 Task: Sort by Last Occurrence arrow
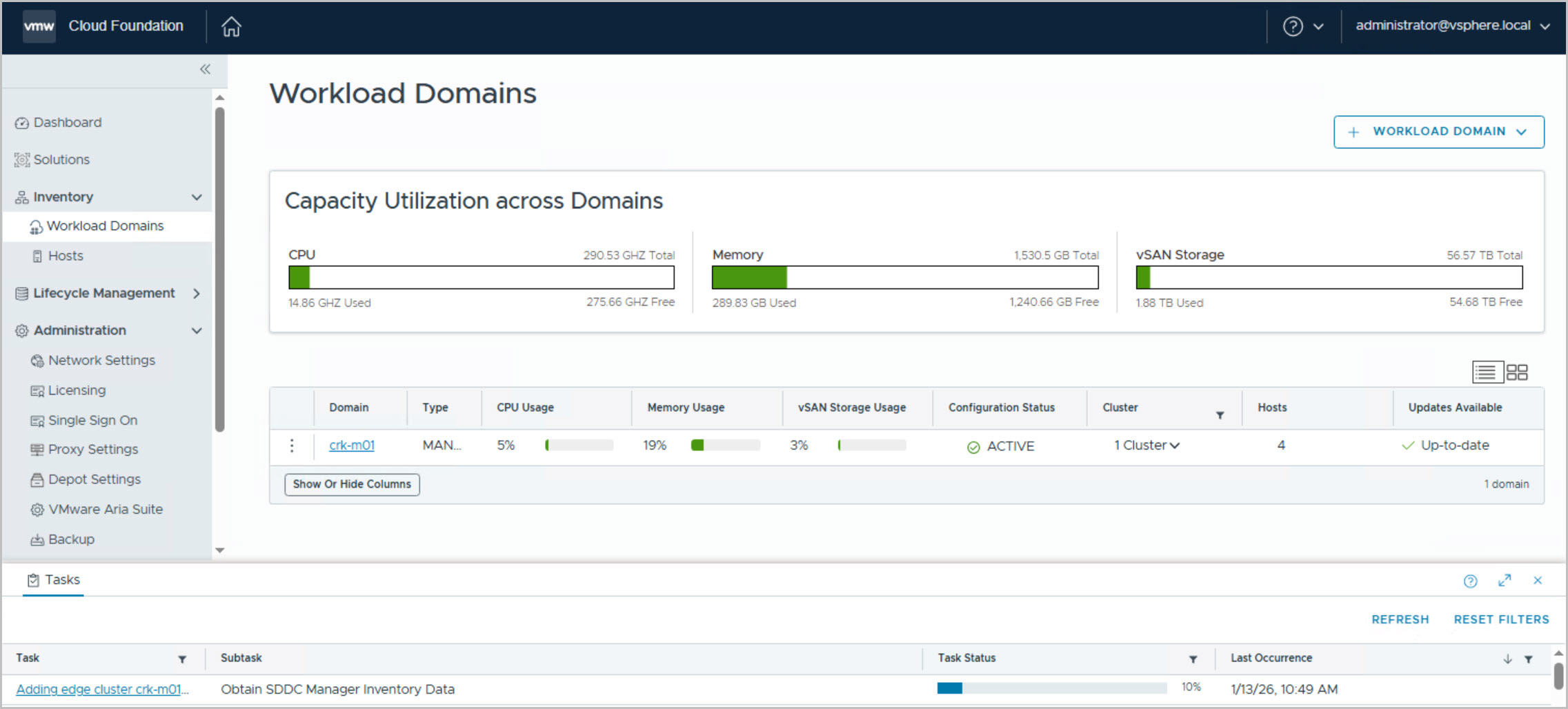click(x=1507, y=659)
